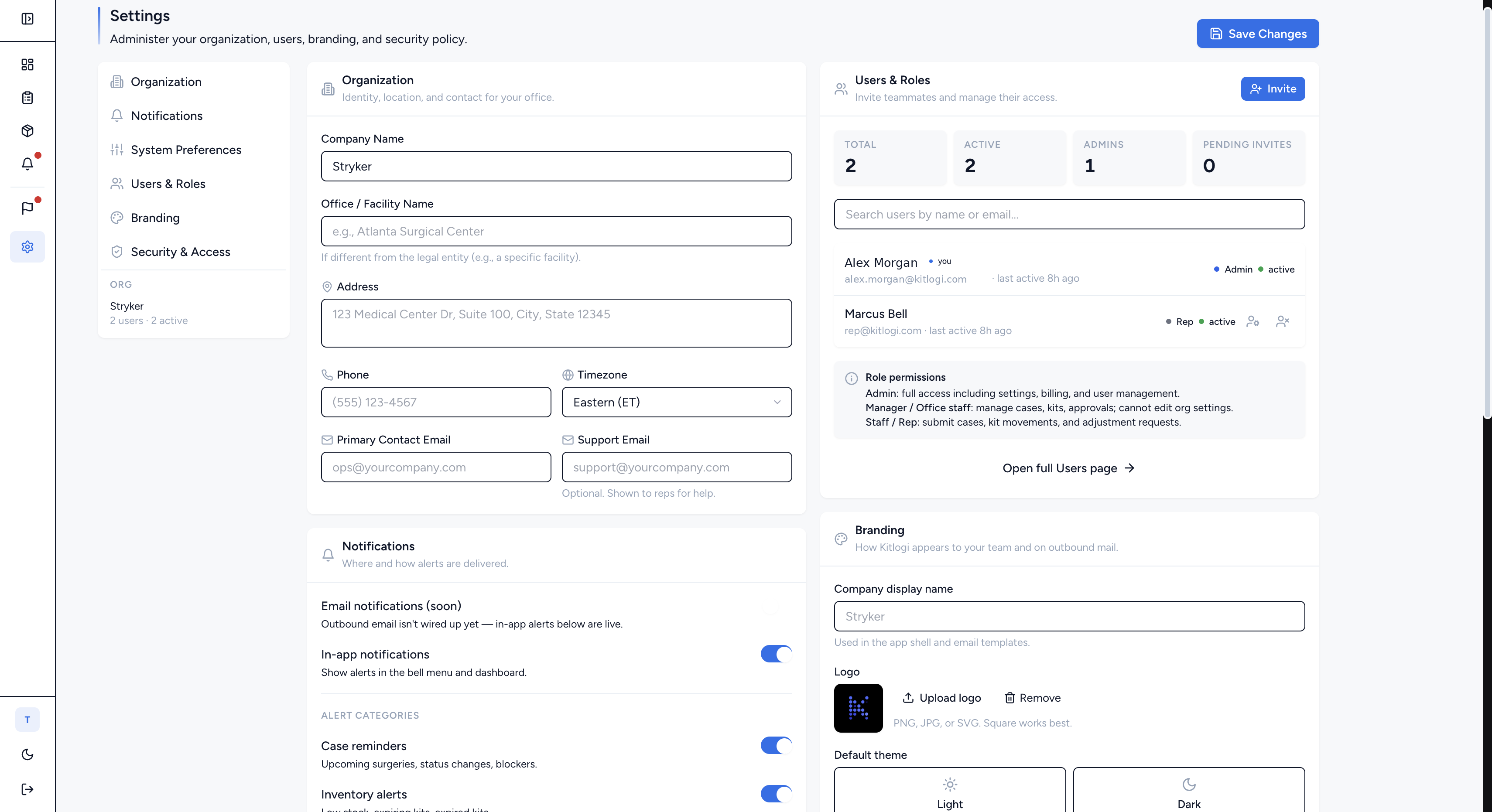Toggle Inventory alerts switch

pos(776,794)
